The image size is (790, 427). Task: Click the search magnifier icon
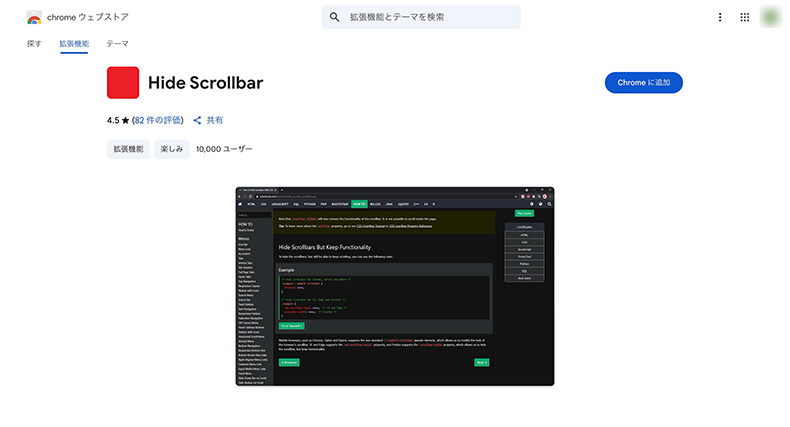point(335,17)
